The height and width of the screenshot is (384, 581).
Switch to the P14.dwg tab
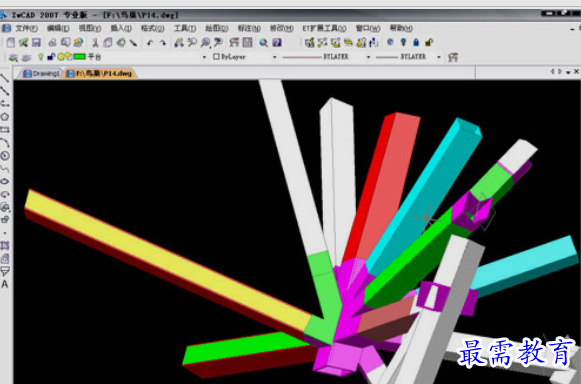coord(100,73)
